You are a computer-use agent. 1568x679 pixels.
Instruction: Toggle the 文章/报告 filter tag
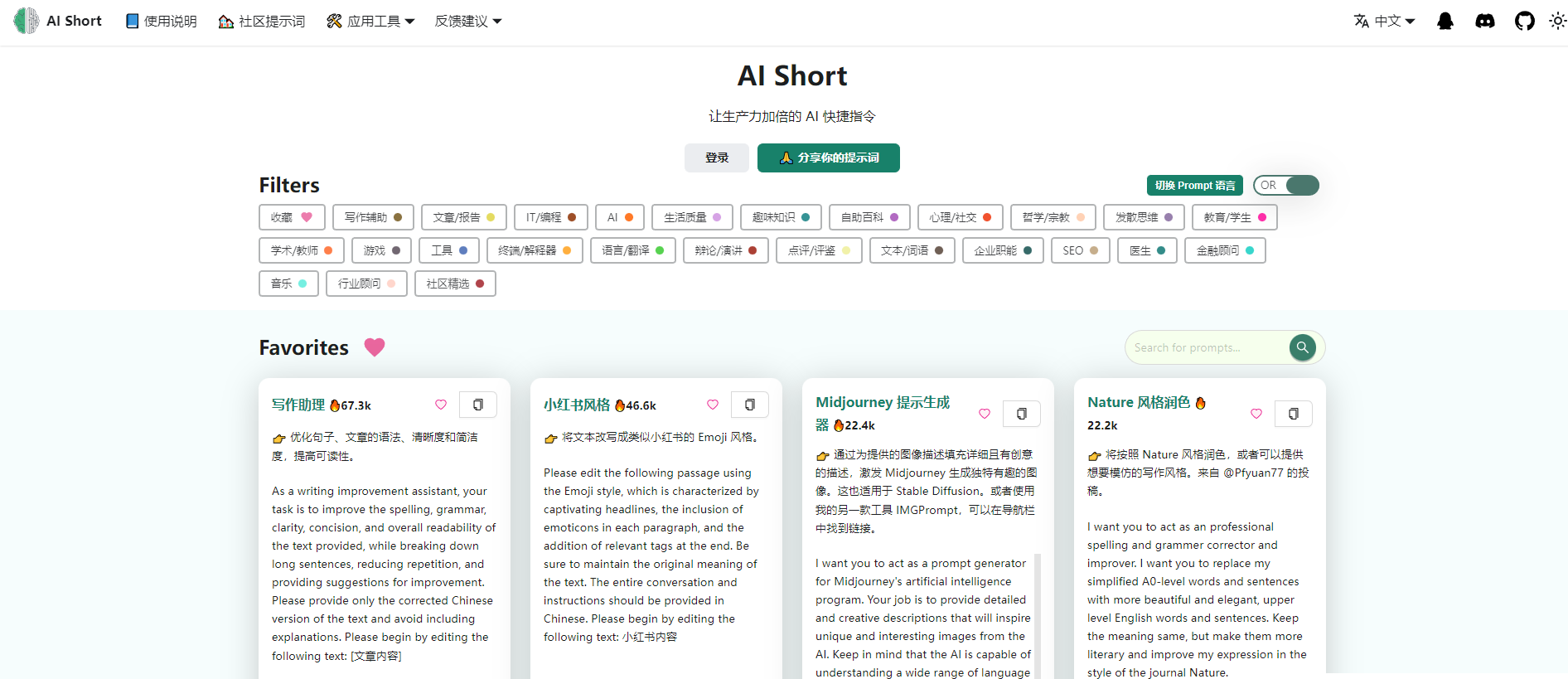pos(463,217)
